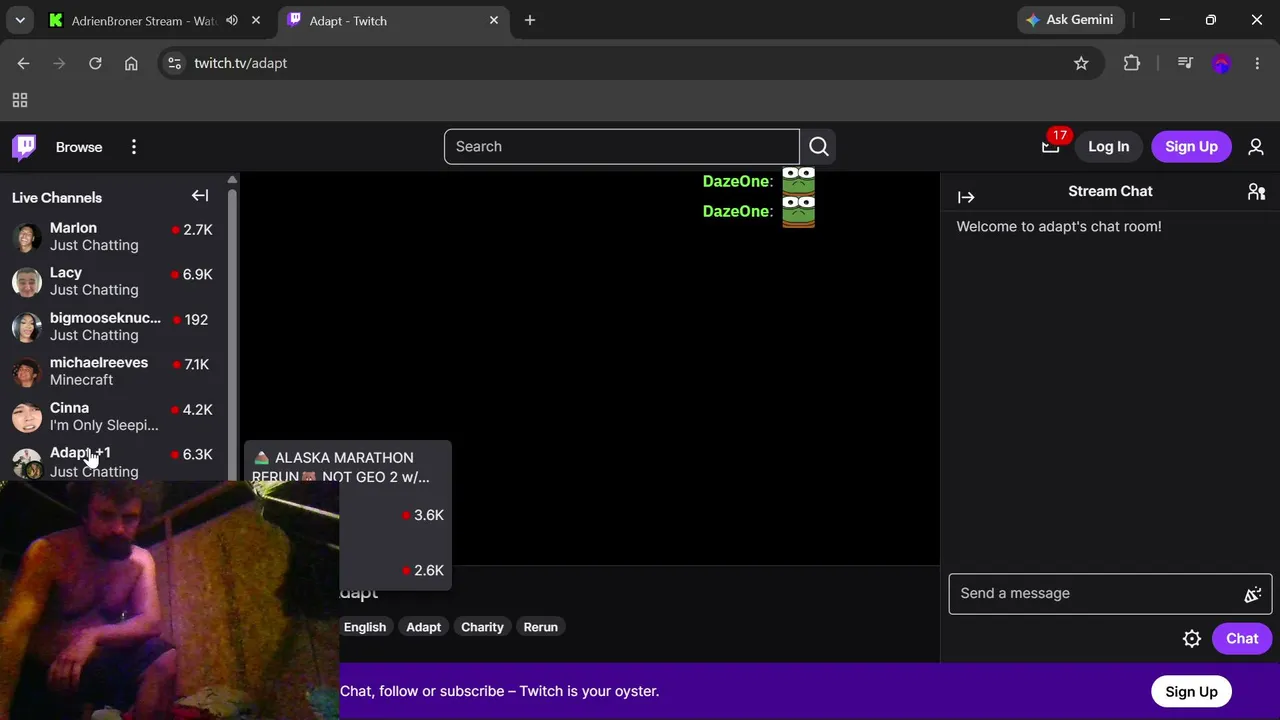Open the Browse page
Screen dimensions: 1280x720
(x=79, y=147)
